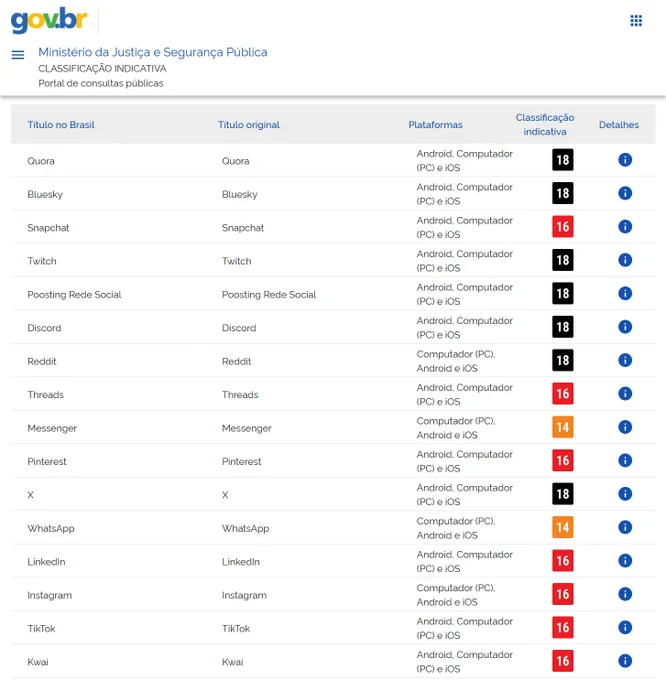Image resolution: width=666 pixels, height=680 pixels.
Task: Click the platforms cell for Instagram row
Action: [x=456, y=595]
